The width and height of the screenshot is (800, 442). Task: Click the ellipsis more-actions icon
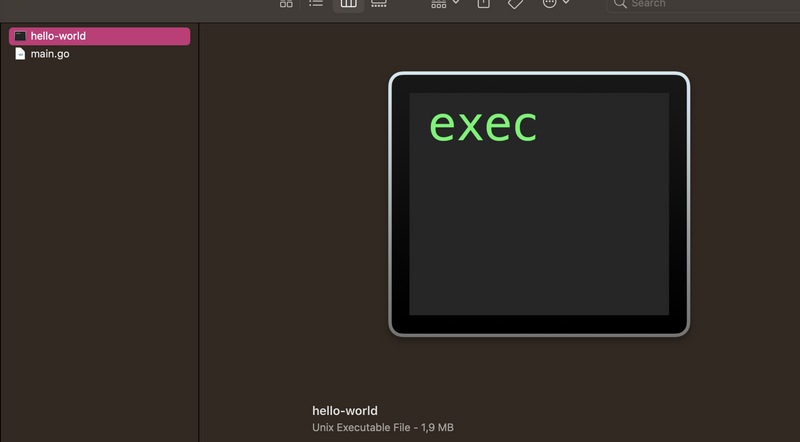[x=549, y=4]
